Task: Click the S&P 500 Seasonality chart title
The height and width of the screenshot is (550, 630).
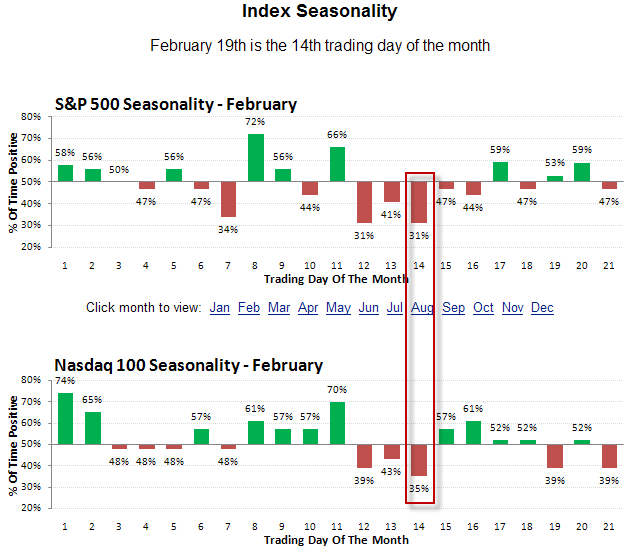Action: (x=175, y=104)
